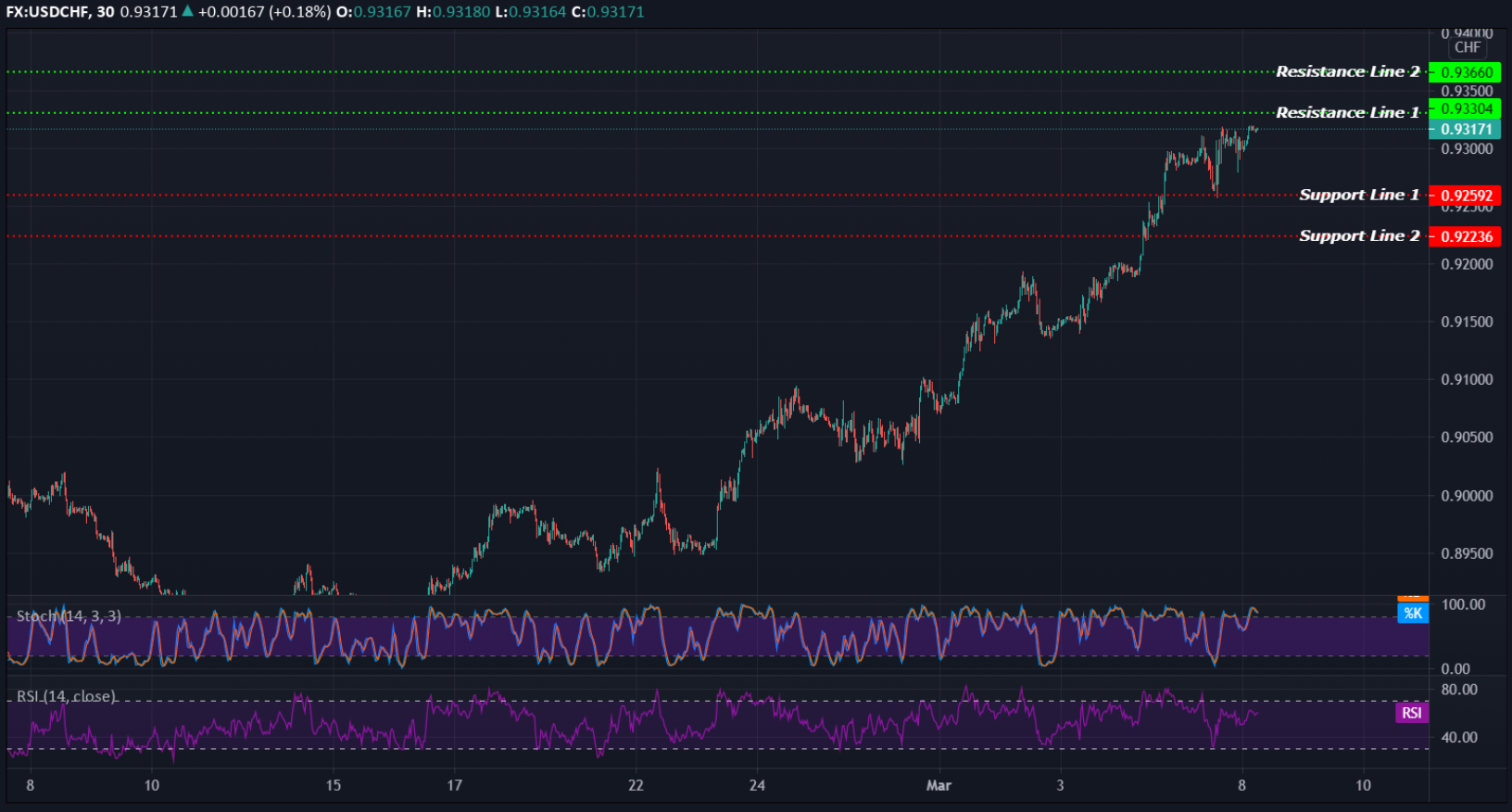Select the Support Line 2 label
Viewport: 1512px width, 812px height.
pyautogui.click(x=1359, y=235)
